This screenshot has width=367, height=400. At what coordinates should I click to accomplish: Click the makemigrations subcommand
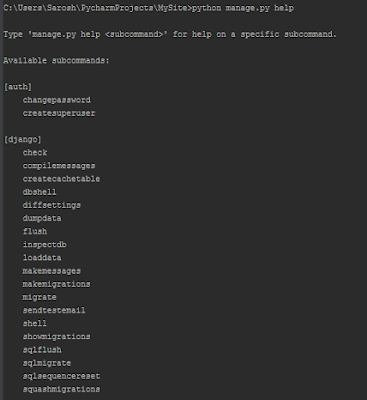point(57,284)
